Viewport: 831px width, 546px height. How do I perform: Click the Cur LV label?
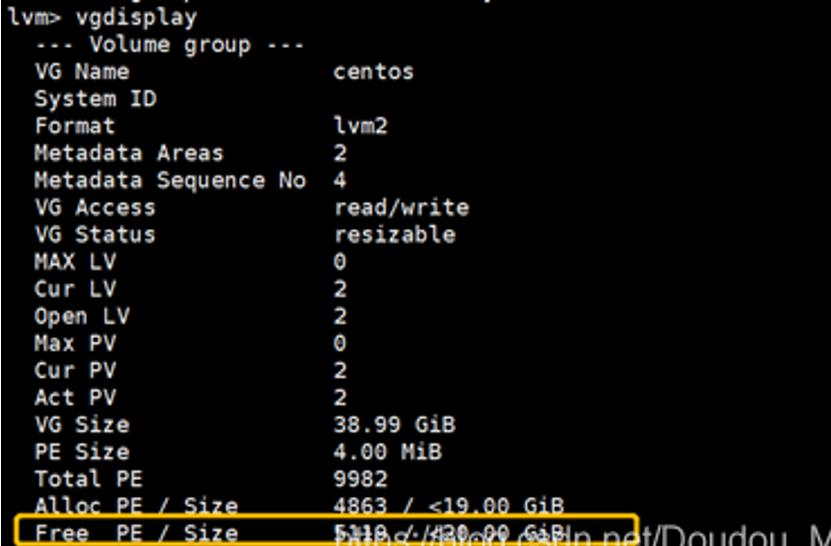pyautogui.click(x=75, y=289)
